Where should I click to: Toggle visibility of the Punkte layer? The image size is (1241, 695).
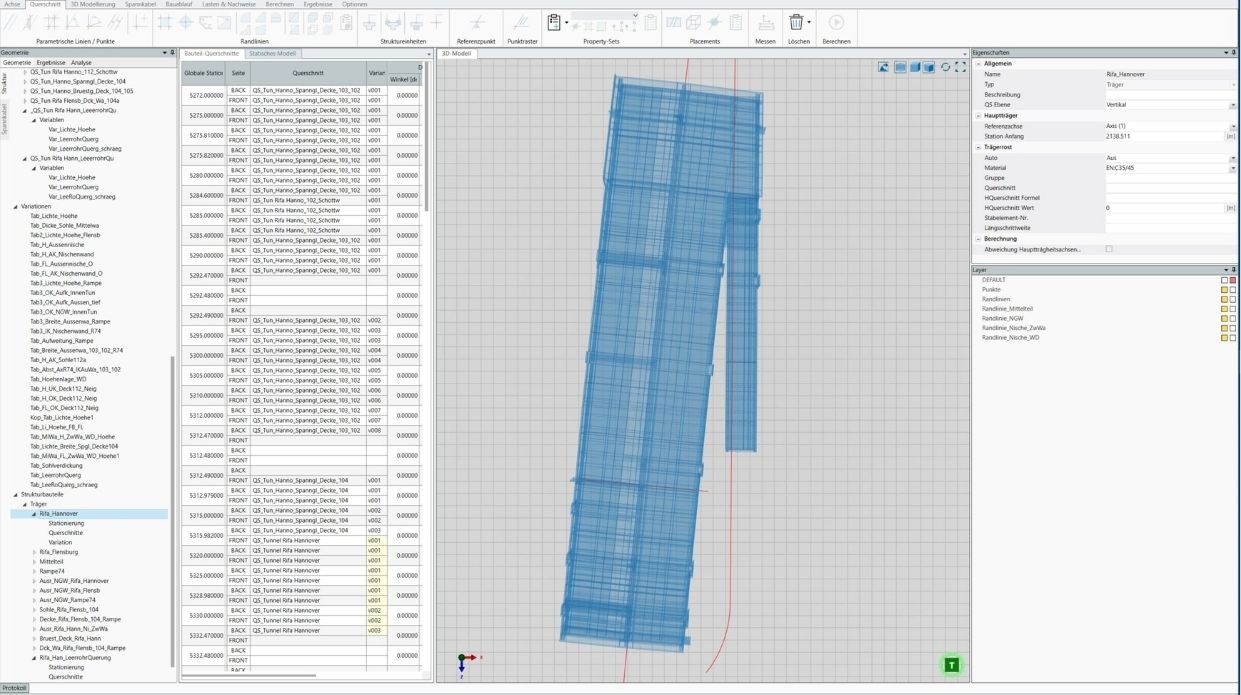pyautogui.click(x=1225, y=290)
